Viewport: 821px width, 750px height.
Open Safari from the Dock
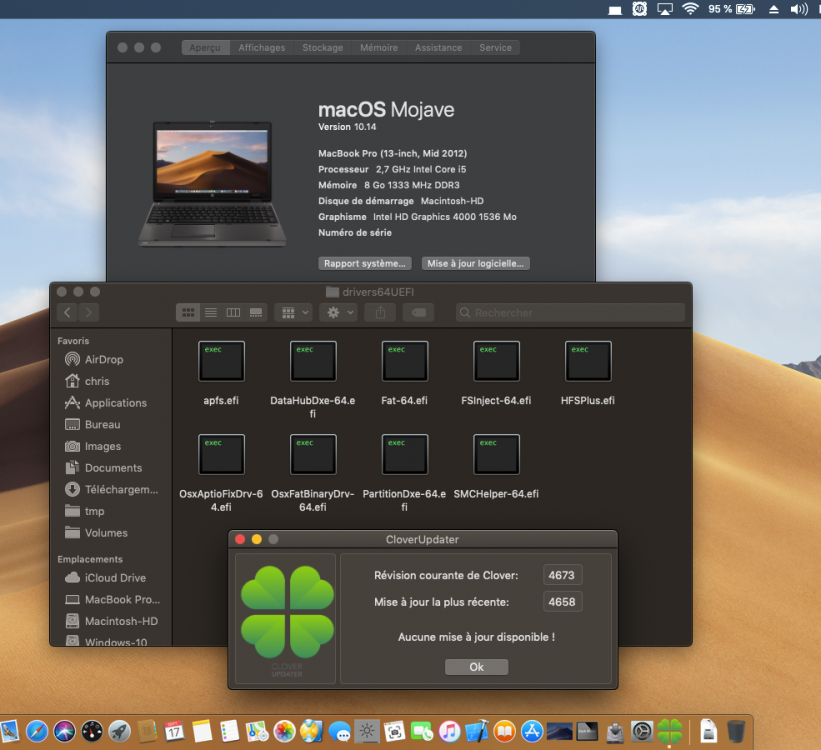[37, 731]
